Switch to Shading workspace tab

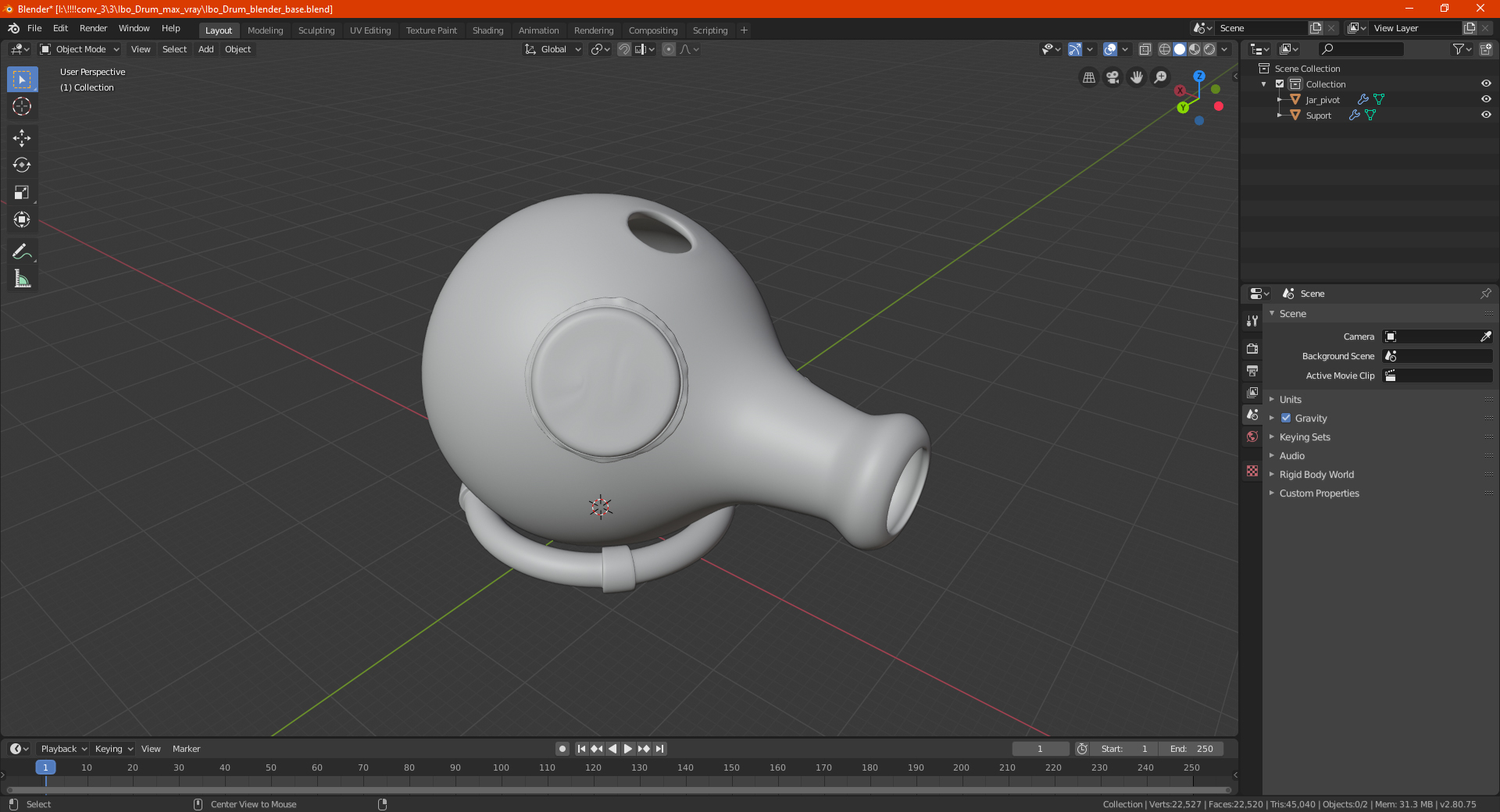[487, 30]
